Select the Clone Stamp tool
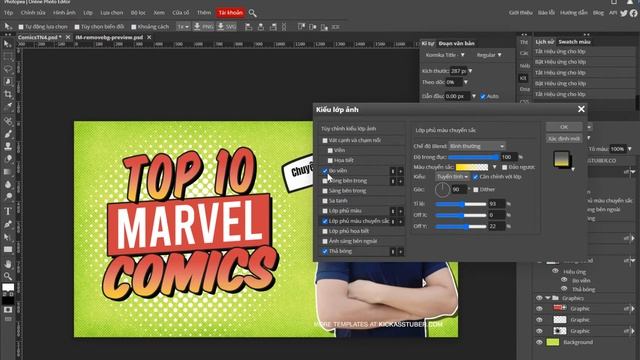Screen dimensions: 640x360 coord(8,146)
